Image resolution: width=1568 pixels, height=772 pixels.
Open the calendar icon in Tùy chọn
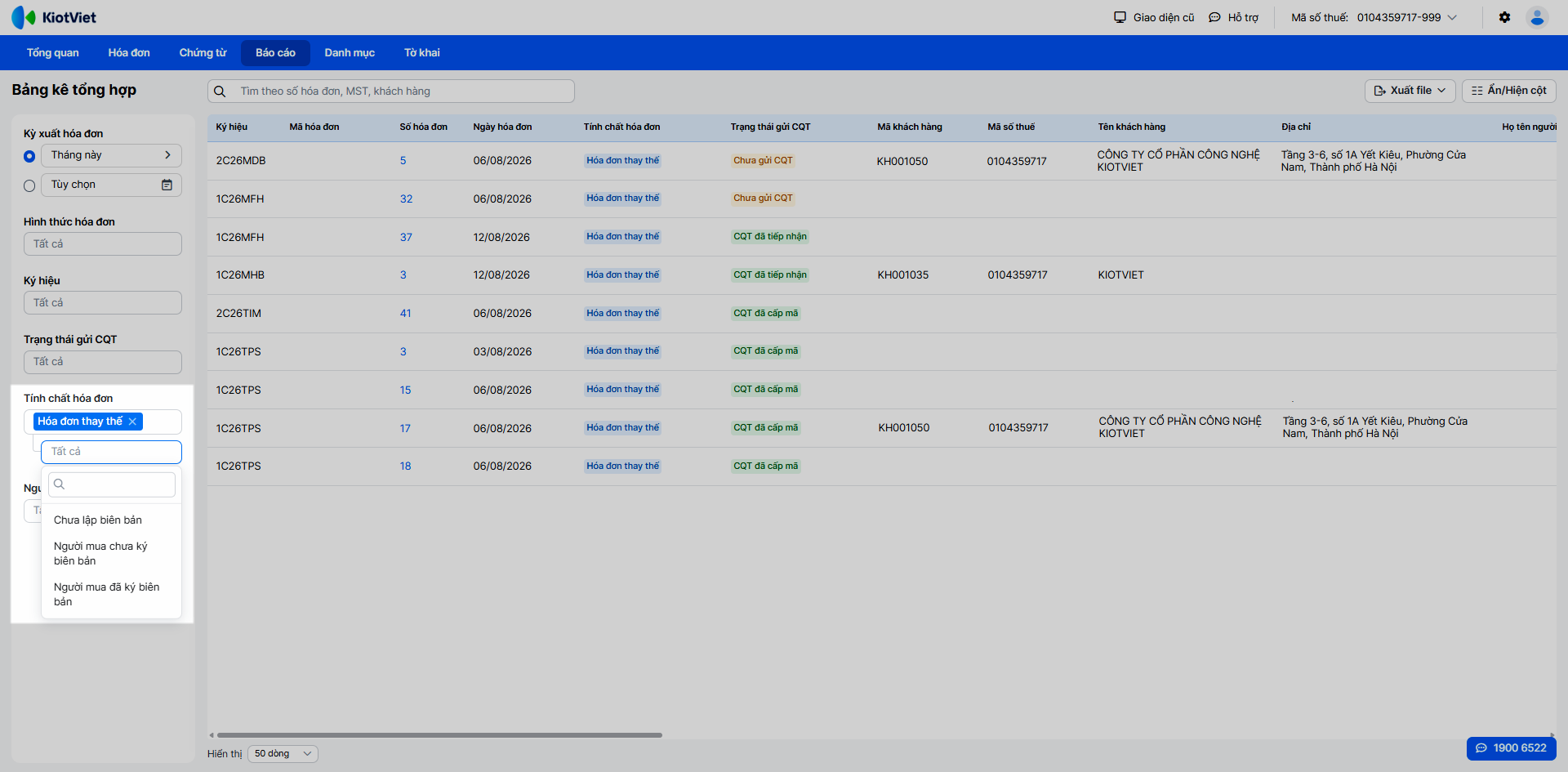click(167, 185)
